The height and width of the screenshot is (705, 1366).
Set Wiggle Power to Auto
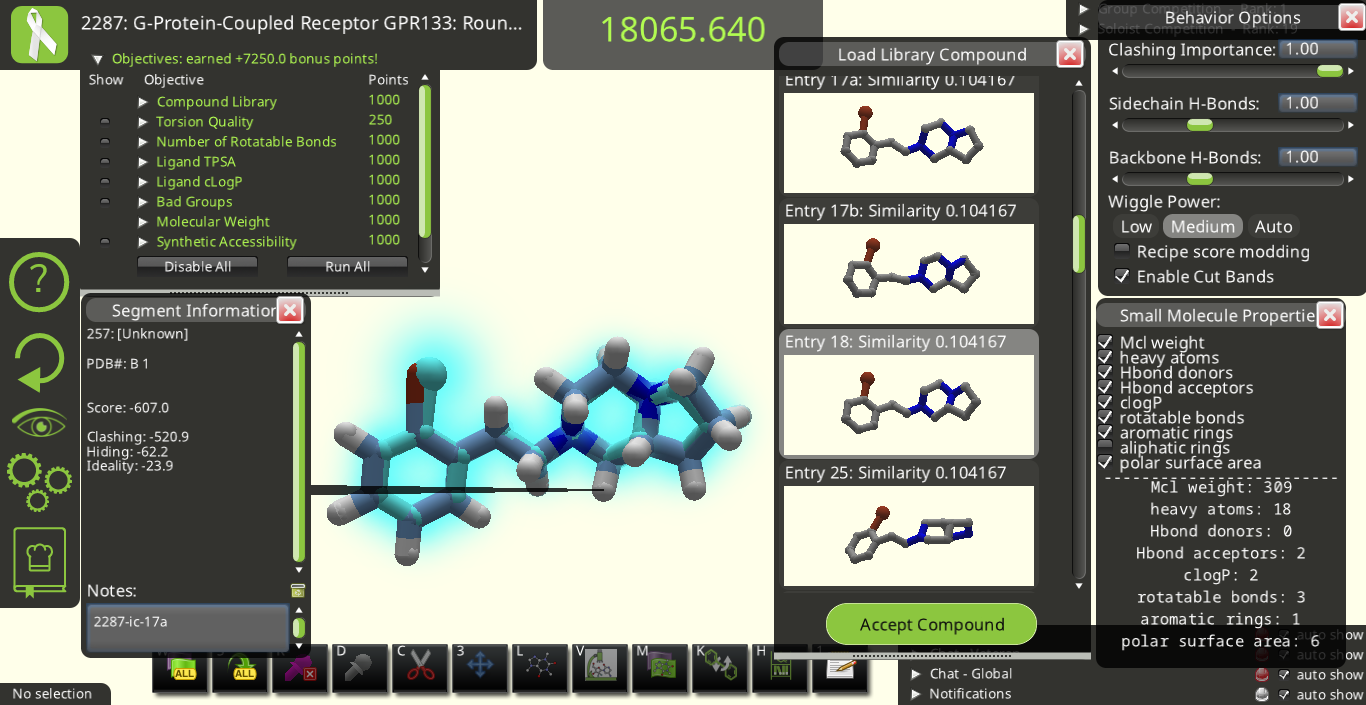[x=1273, y=227]
